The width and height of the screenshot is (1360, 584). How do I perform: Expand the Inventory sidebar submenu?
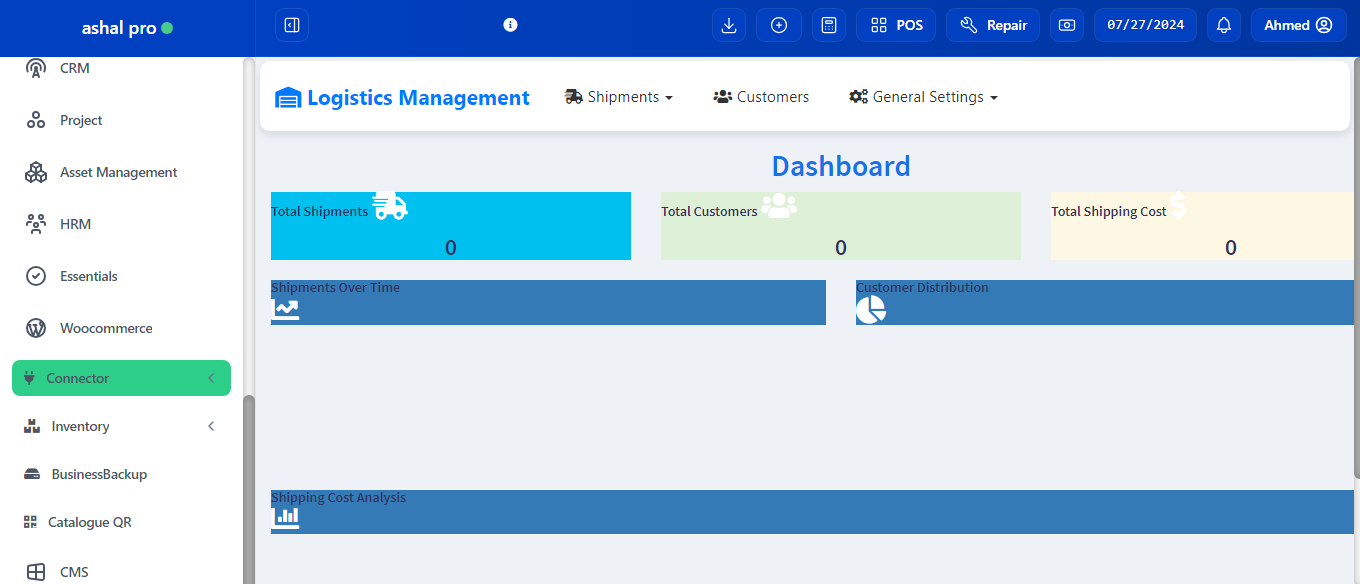coord(120,426)
